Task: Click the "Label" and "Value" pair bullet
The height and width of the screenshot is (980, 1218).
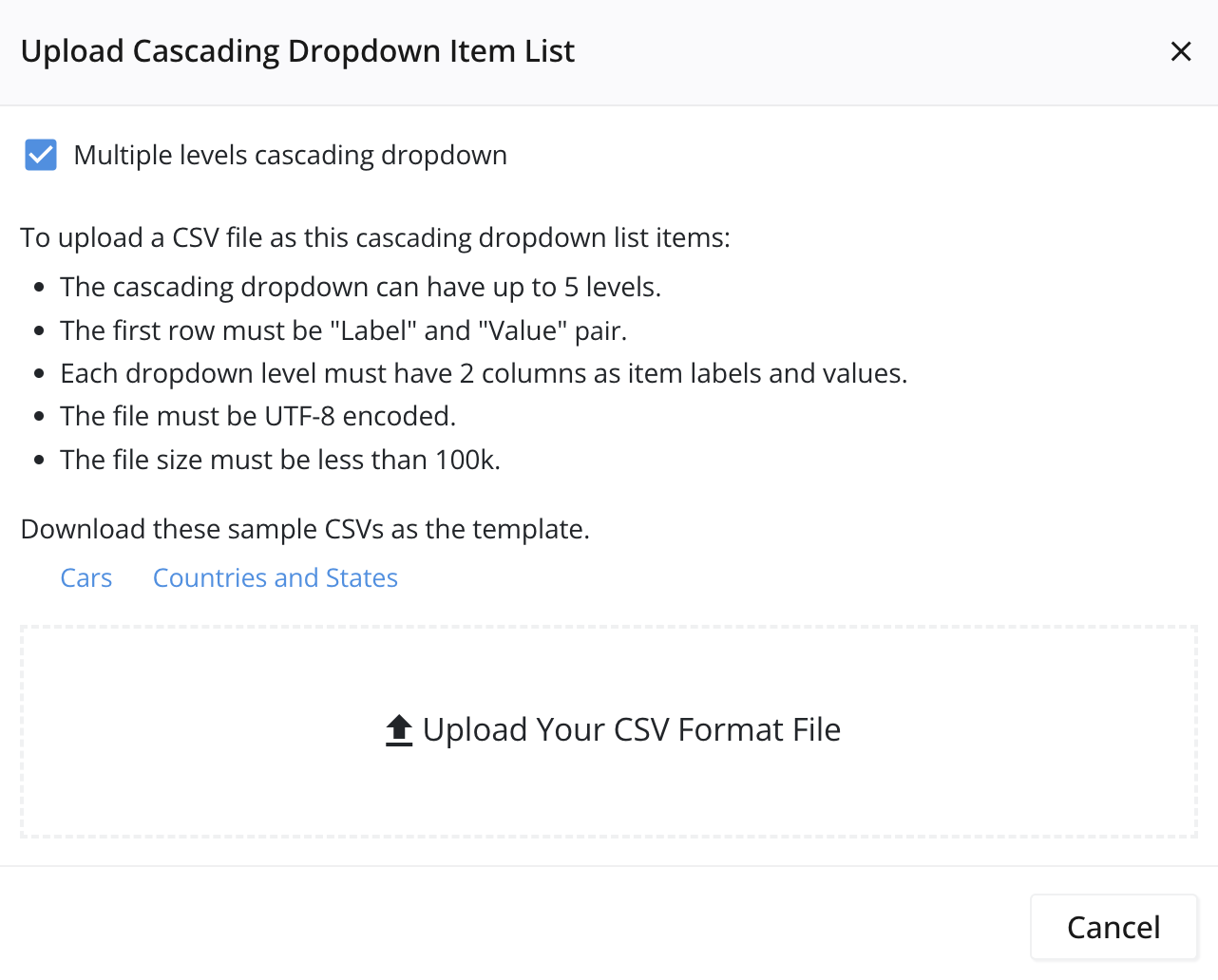Action: point(343,330)
